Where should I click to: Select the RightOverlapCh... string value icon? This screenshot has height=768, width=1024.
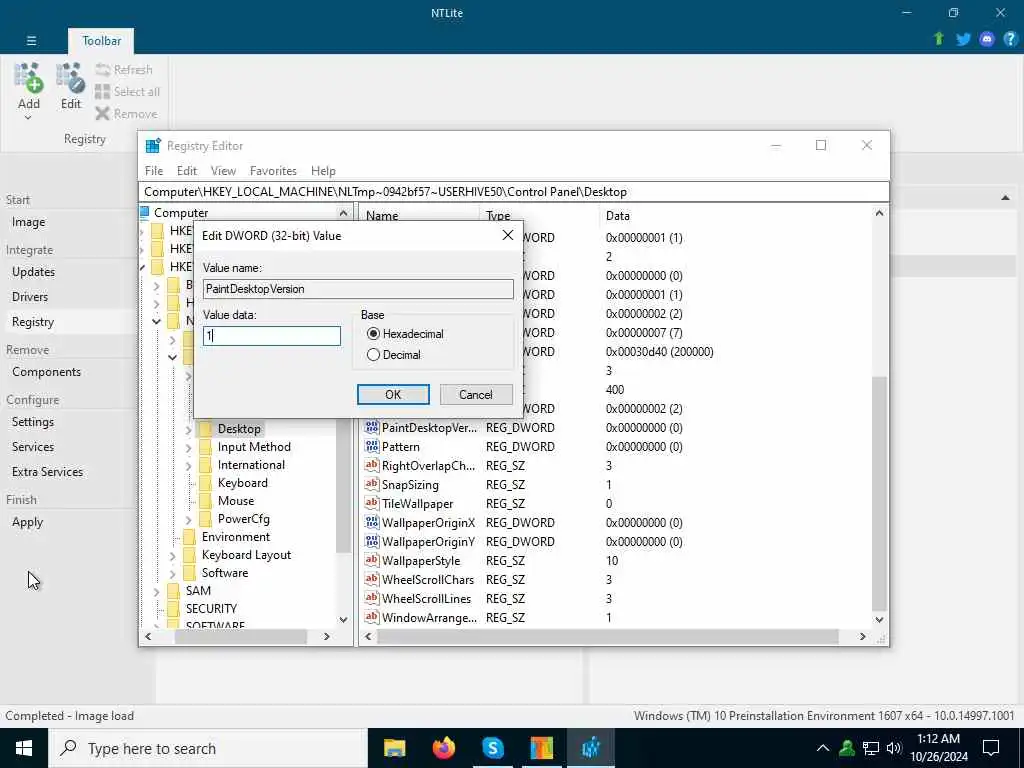click(372, 465)
